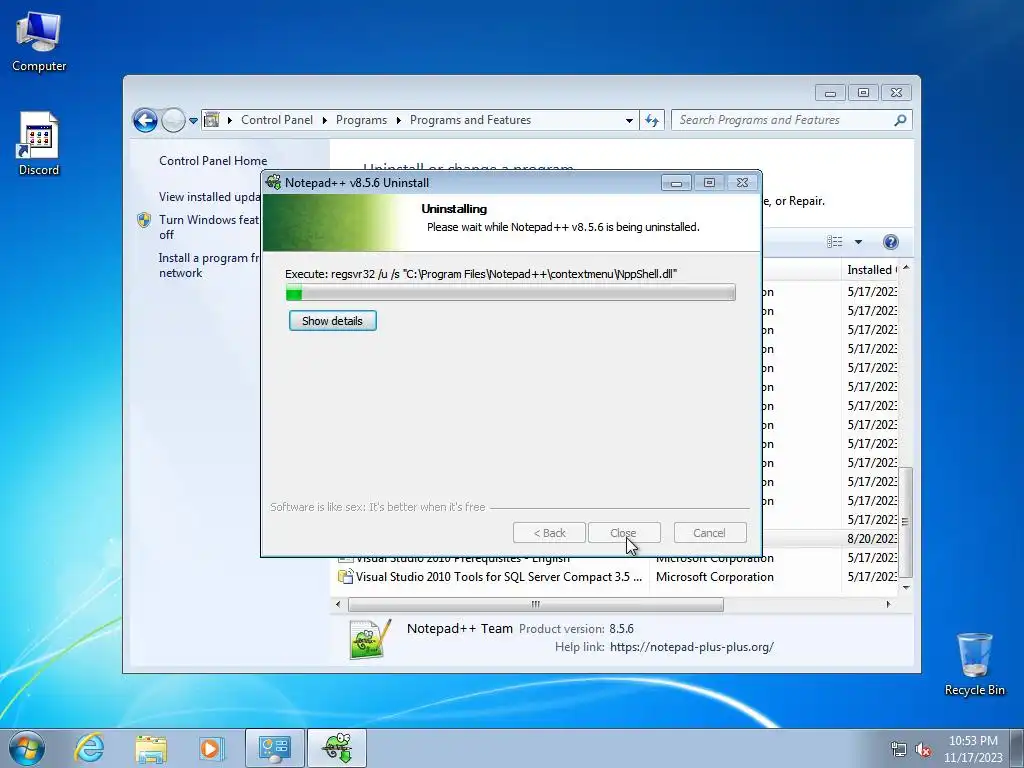Click the Show desktop button

click(1019, 748)
